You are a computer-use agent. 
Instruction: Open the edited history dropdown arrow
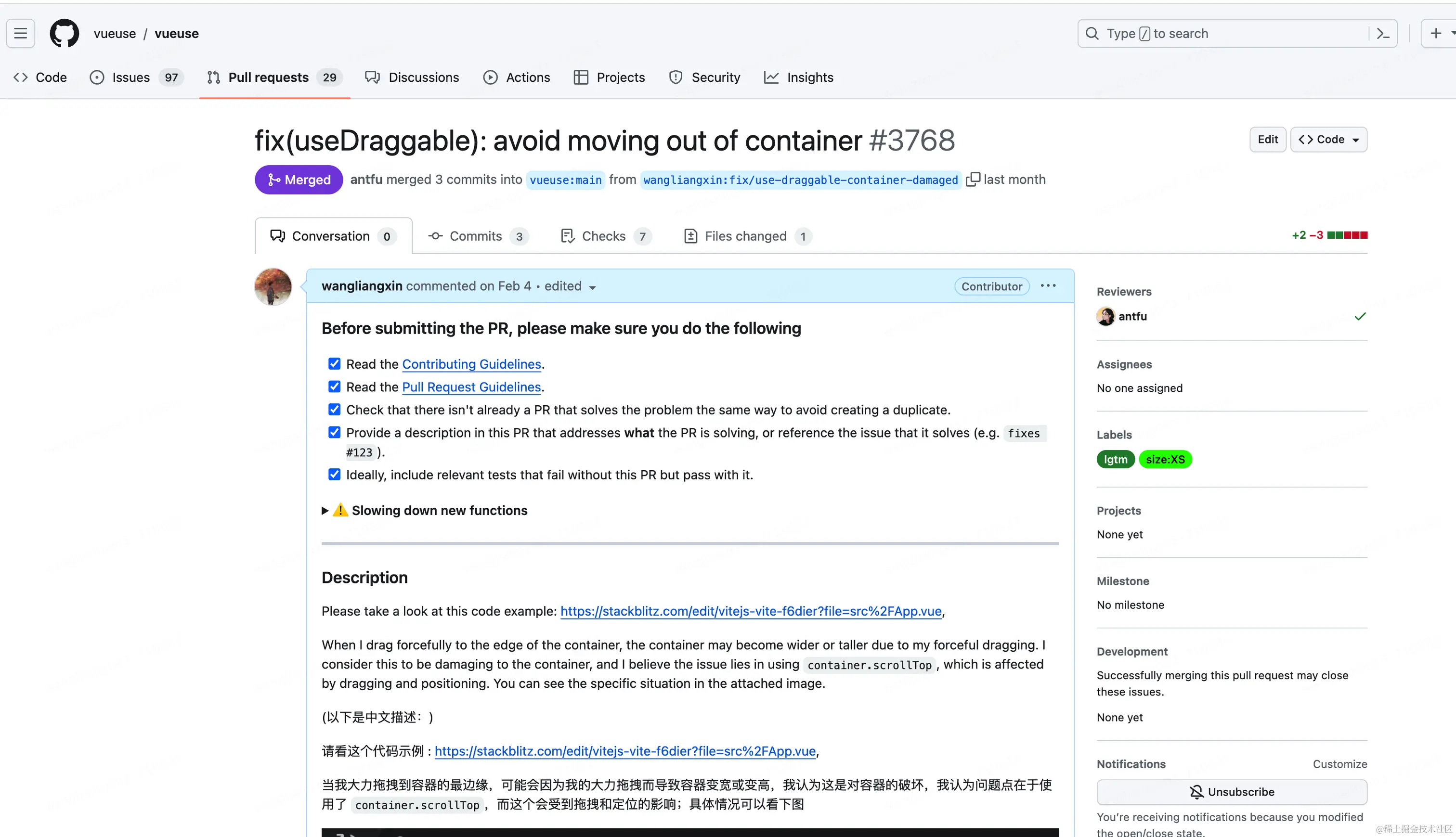592,287
